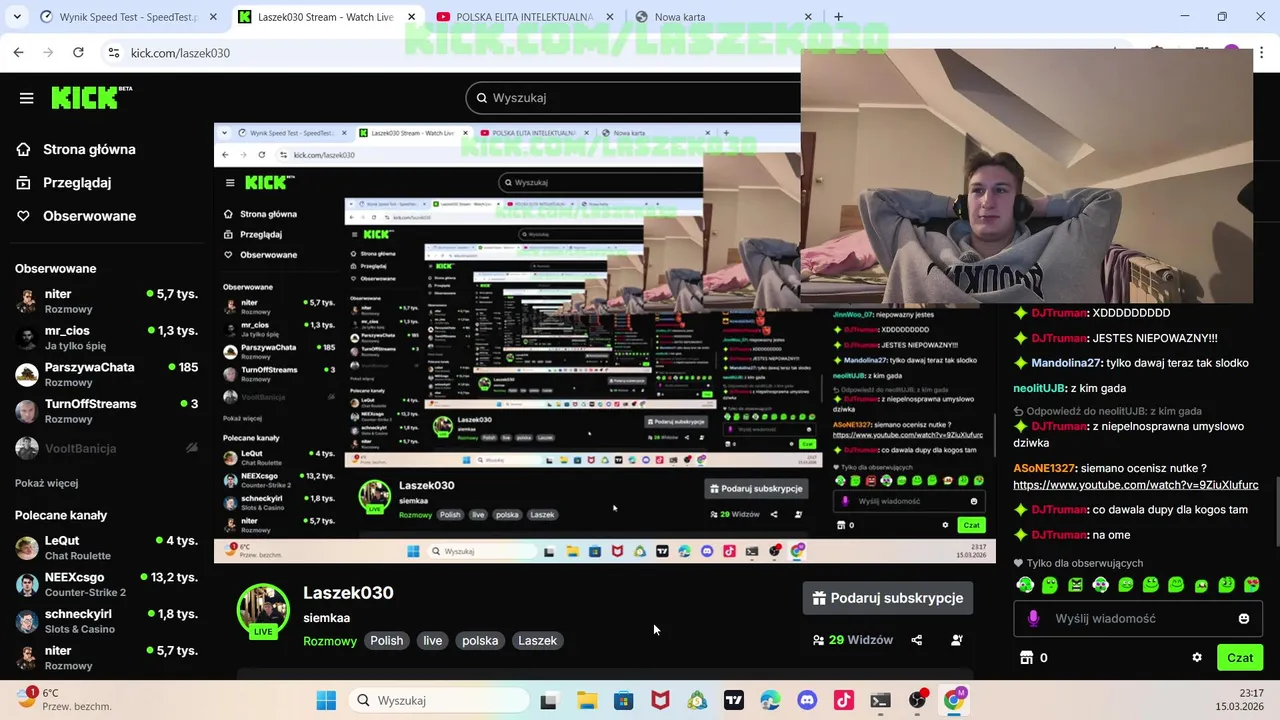Open OBS Studio from taskbar

[x=917, y=701]
